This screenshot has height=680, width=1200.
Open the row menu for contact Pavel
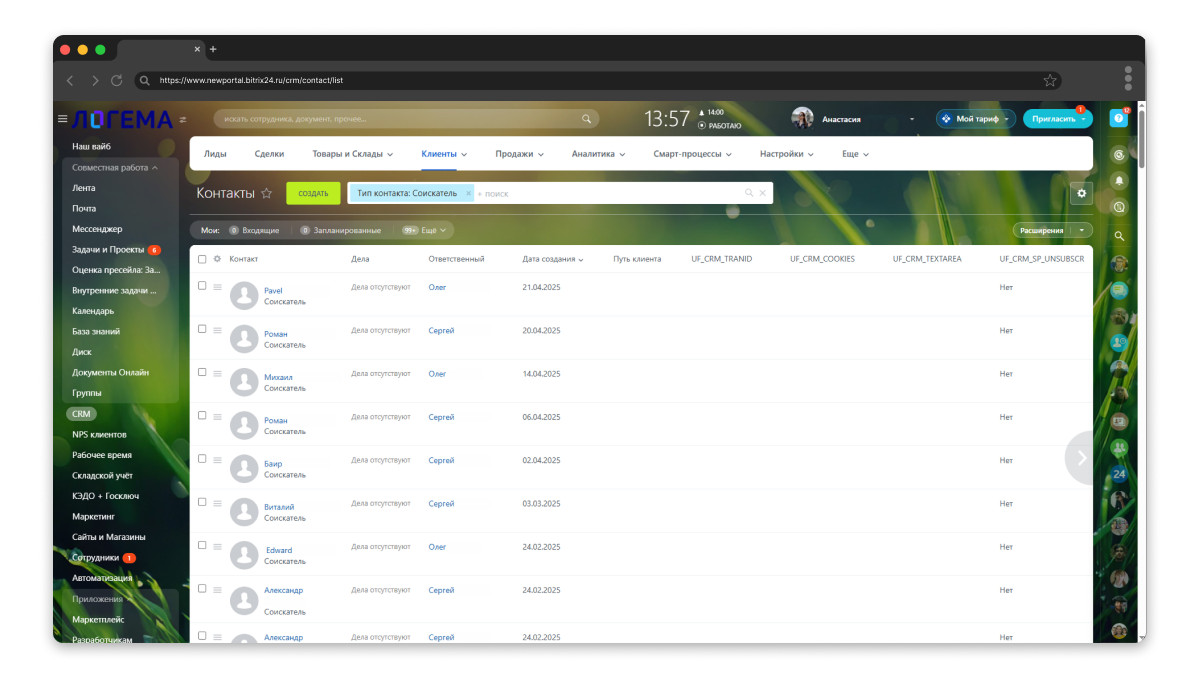(x=217, y=286)
